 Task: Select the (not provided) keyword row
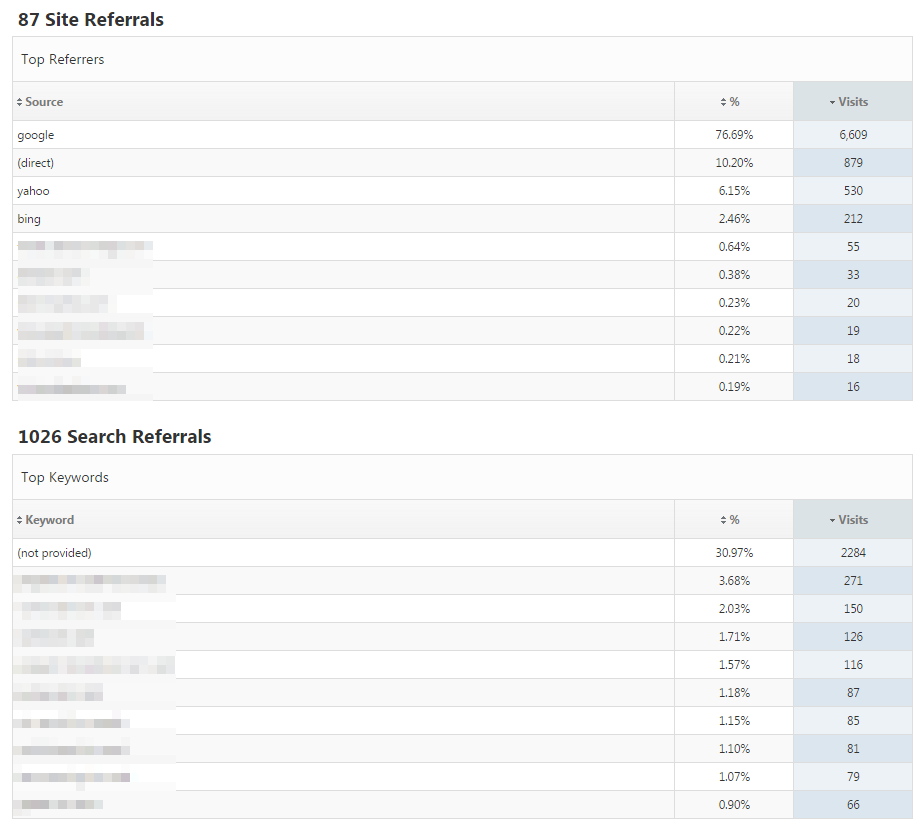(54, 553)
